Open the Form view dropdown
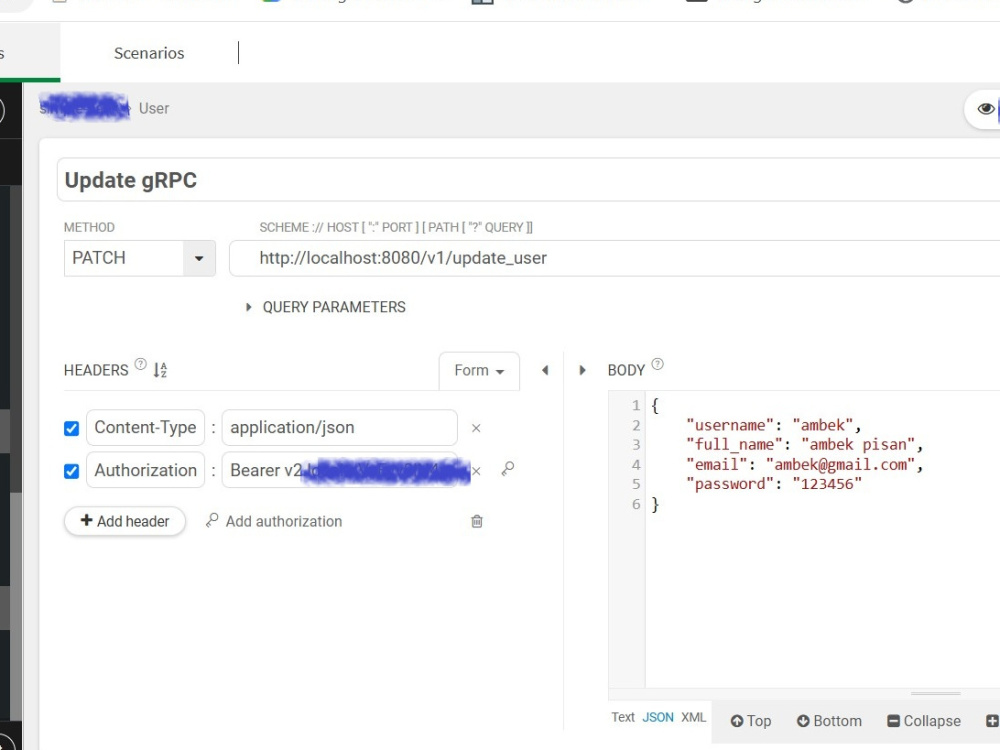The height and width of the screenshot is (750, 1000). pos(479,371)
